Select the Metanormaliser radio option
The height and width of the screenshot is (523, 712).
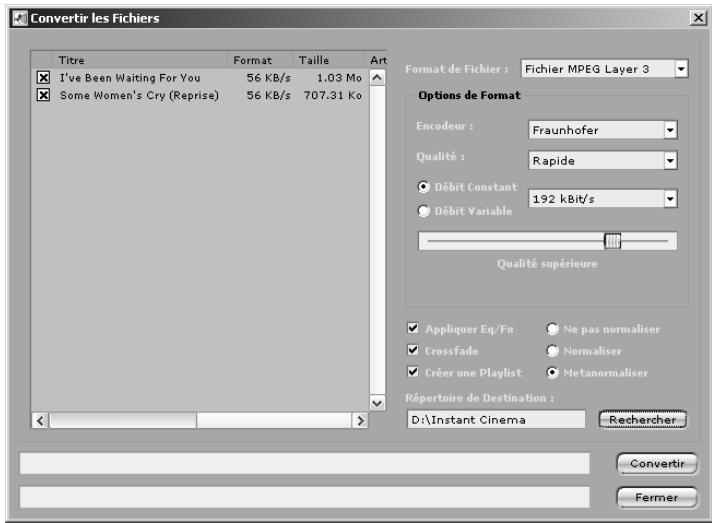pyautogui.click(x=553, y=373)
